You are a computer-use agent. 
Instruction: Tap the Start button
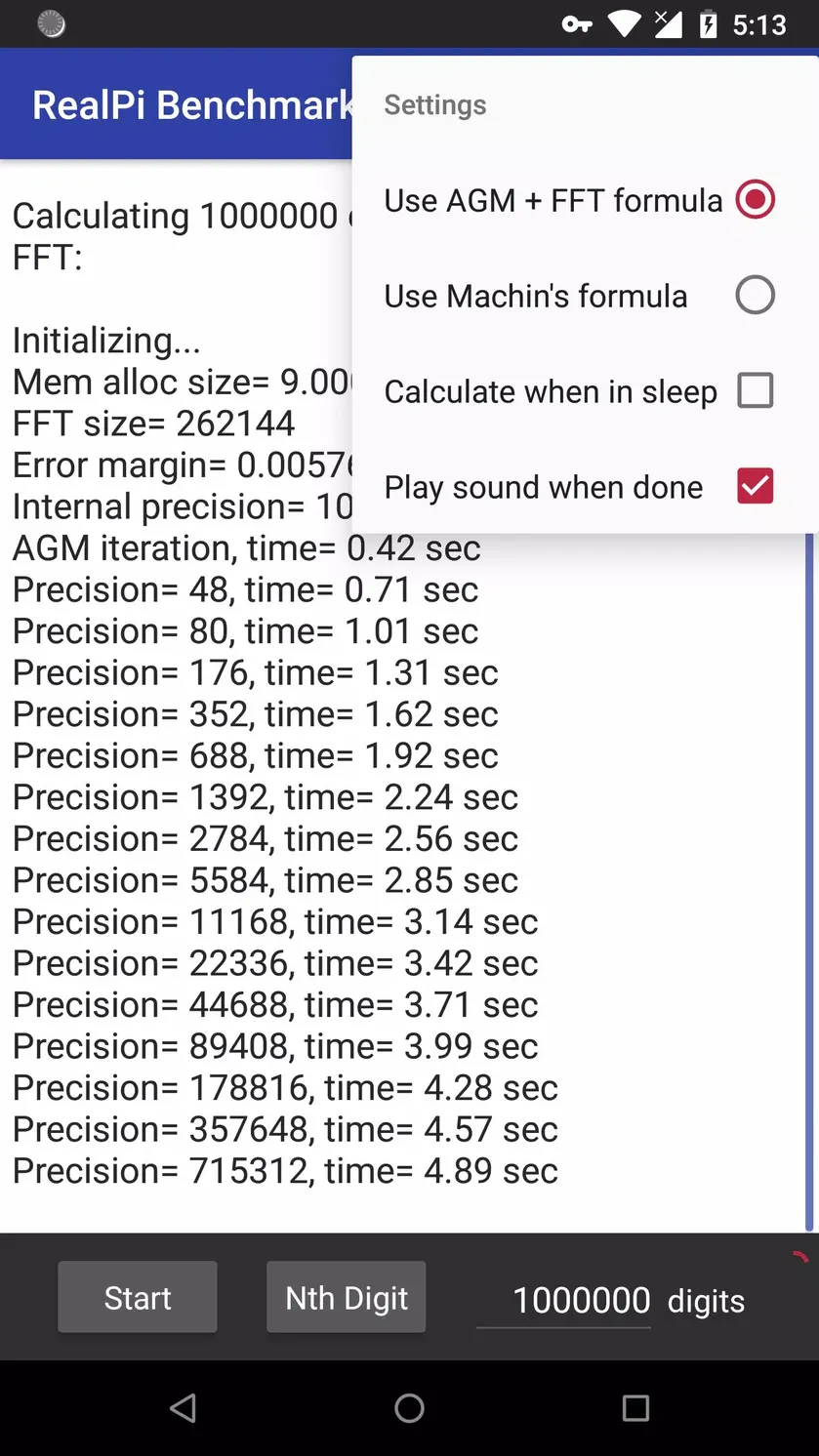(138, 1297)
